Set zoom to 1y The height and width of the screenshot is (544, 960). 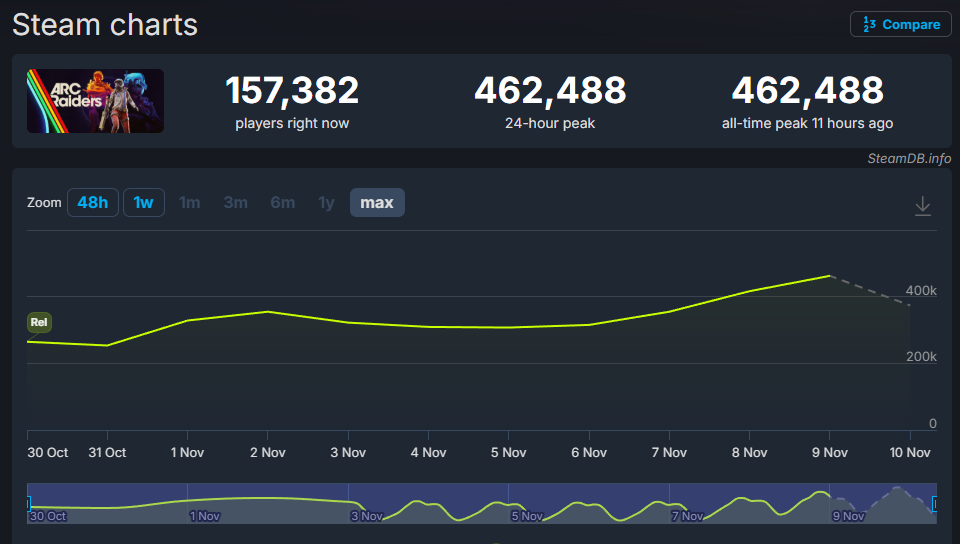pyautogui.click(x=326, y=203)
